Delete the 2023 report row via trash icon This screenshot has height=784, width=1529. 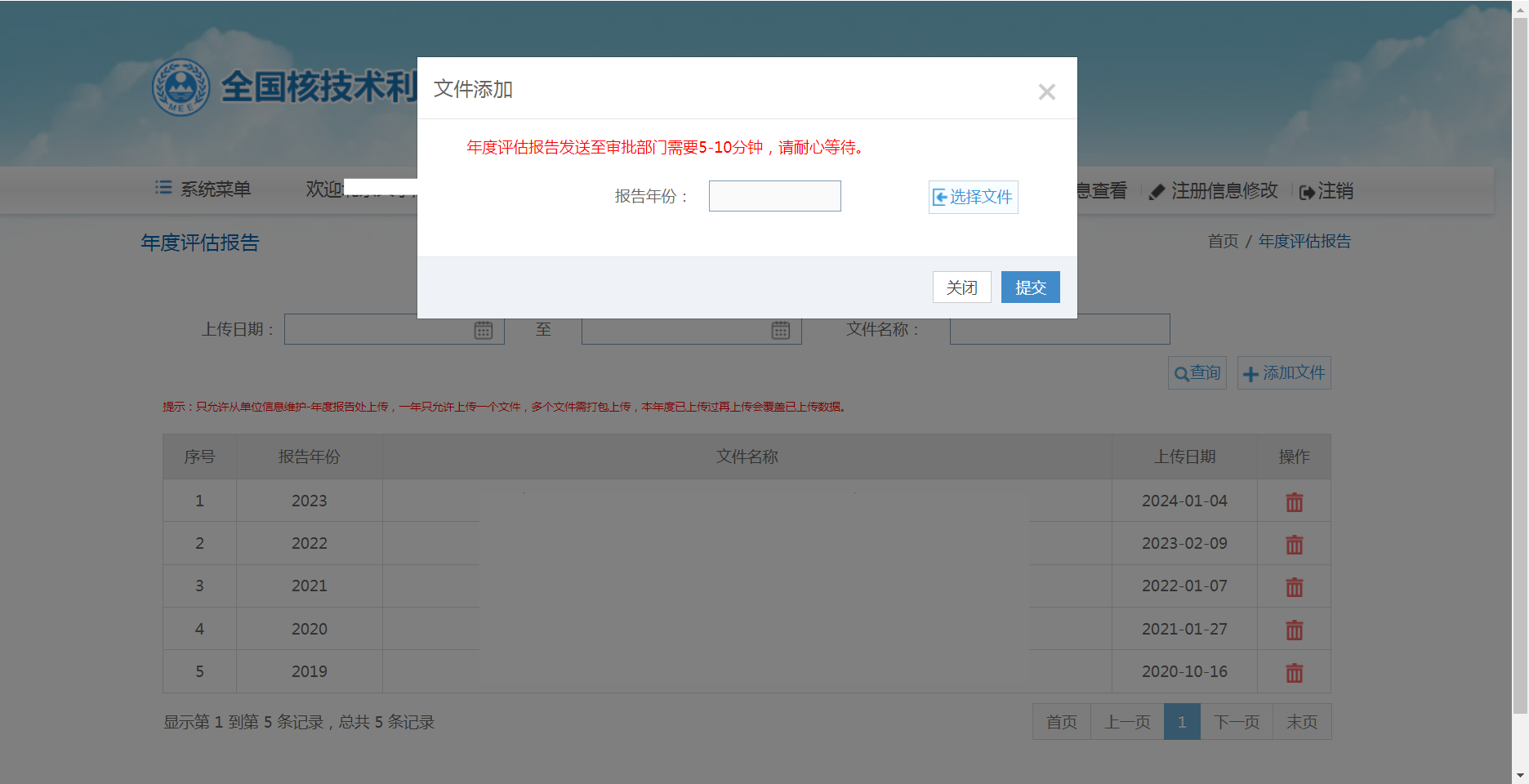pyautogui.click(x=1294, y=501)
